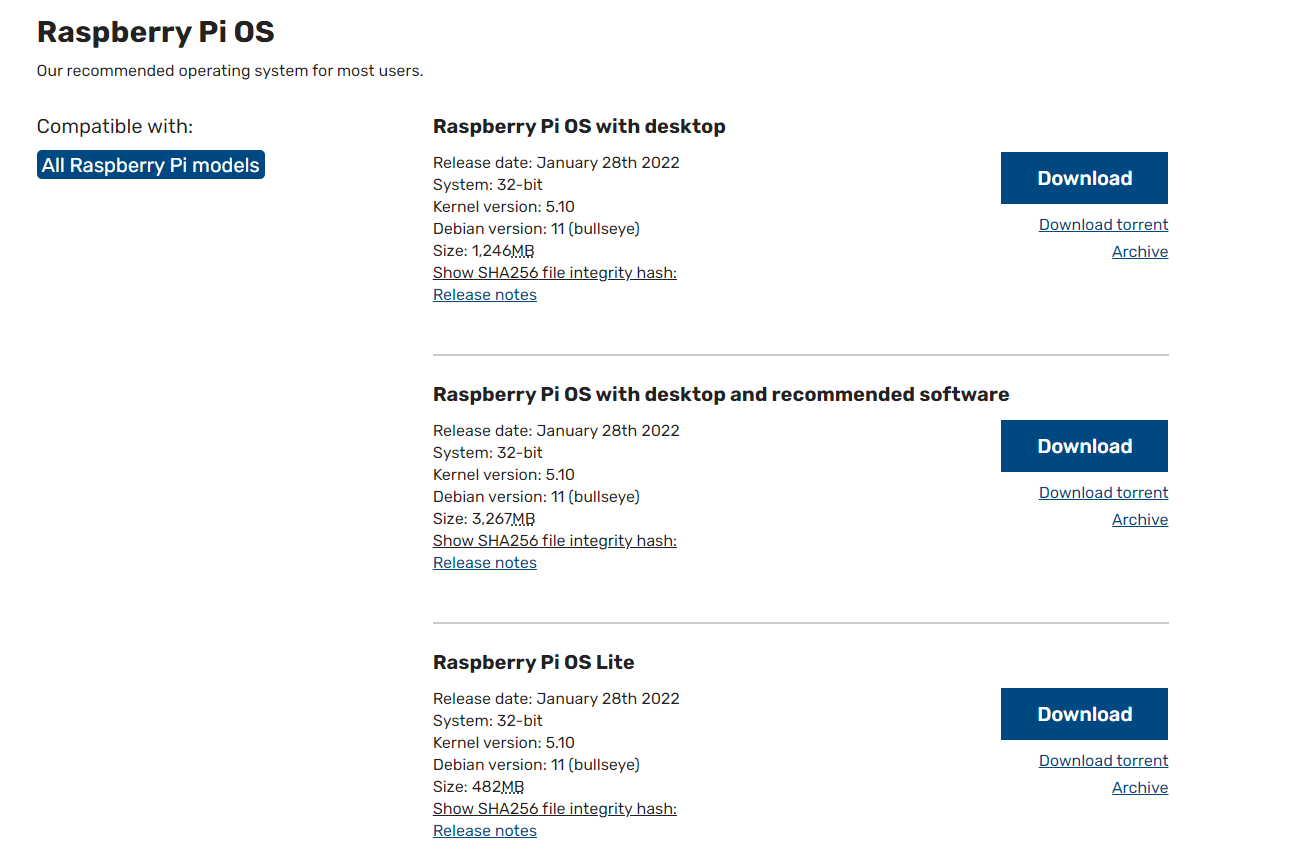The width and height of the screenshot is (1290, 849).
Task: Click the Size: 1,246MB text
Action: click(x=484, y=251)
